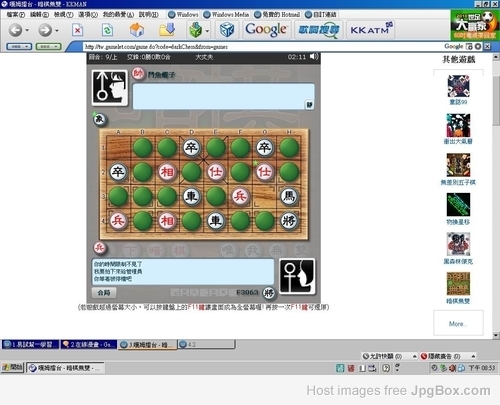
Task: Flip the face-down green piece at A3
Action: click(x=118, y=196)
